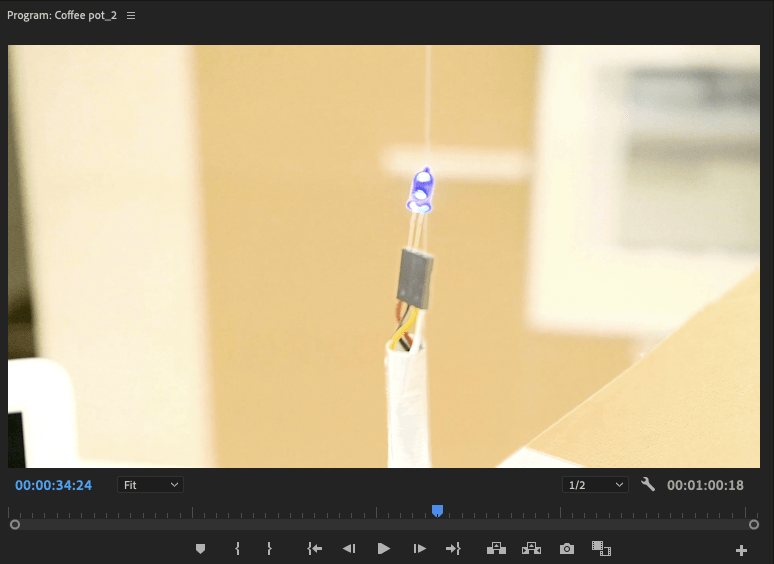Click the Extract button
774x564 pixels.
click(x=531, y=548)
